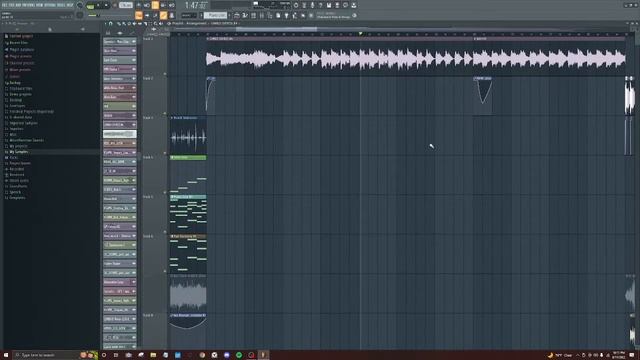Open the playlist options menu arrow

click(x=106, y=24)
